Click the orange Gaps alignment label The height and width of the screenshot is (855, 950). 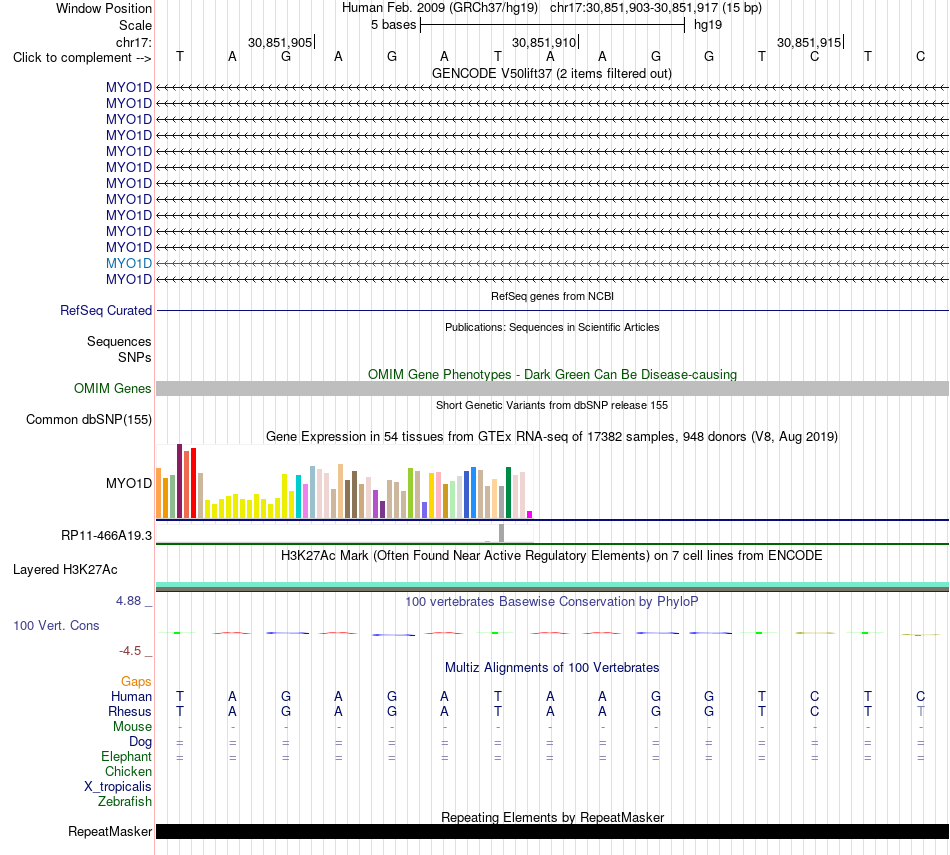[136, 682]
